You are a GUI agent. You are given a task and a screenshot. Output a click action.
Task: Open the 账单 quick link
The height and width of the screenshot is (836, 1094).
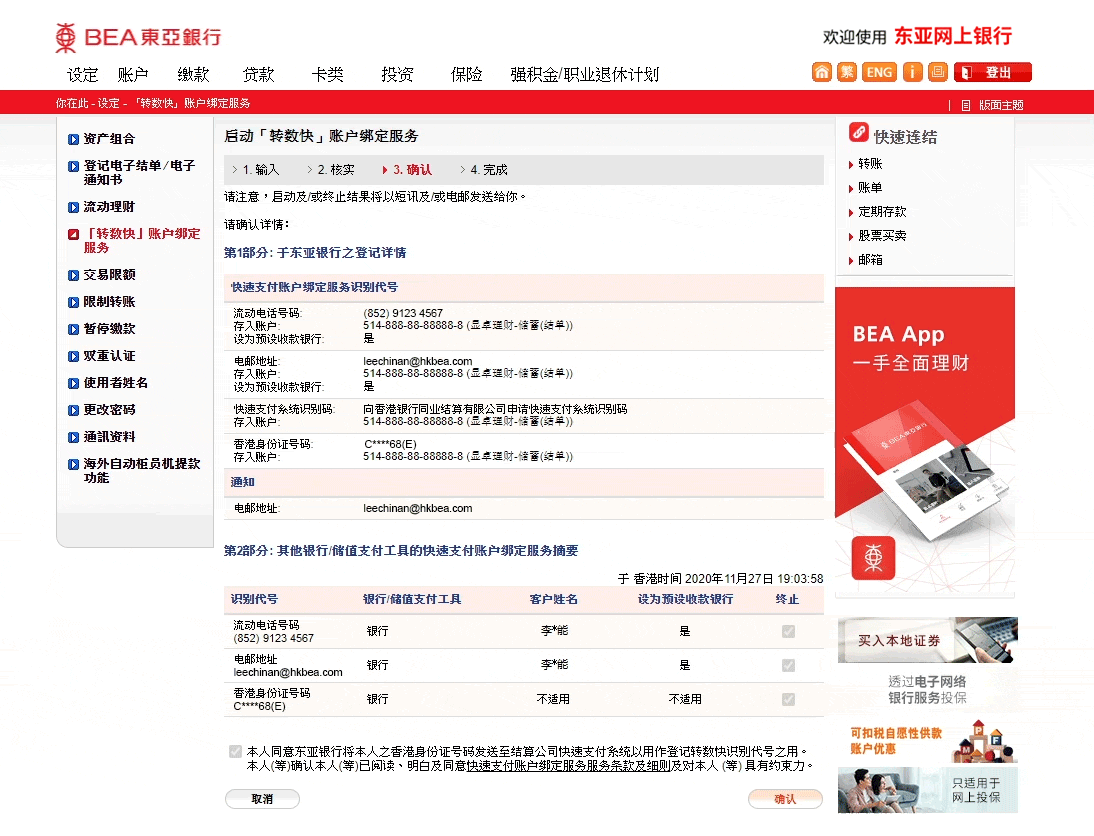click(870, 188)
